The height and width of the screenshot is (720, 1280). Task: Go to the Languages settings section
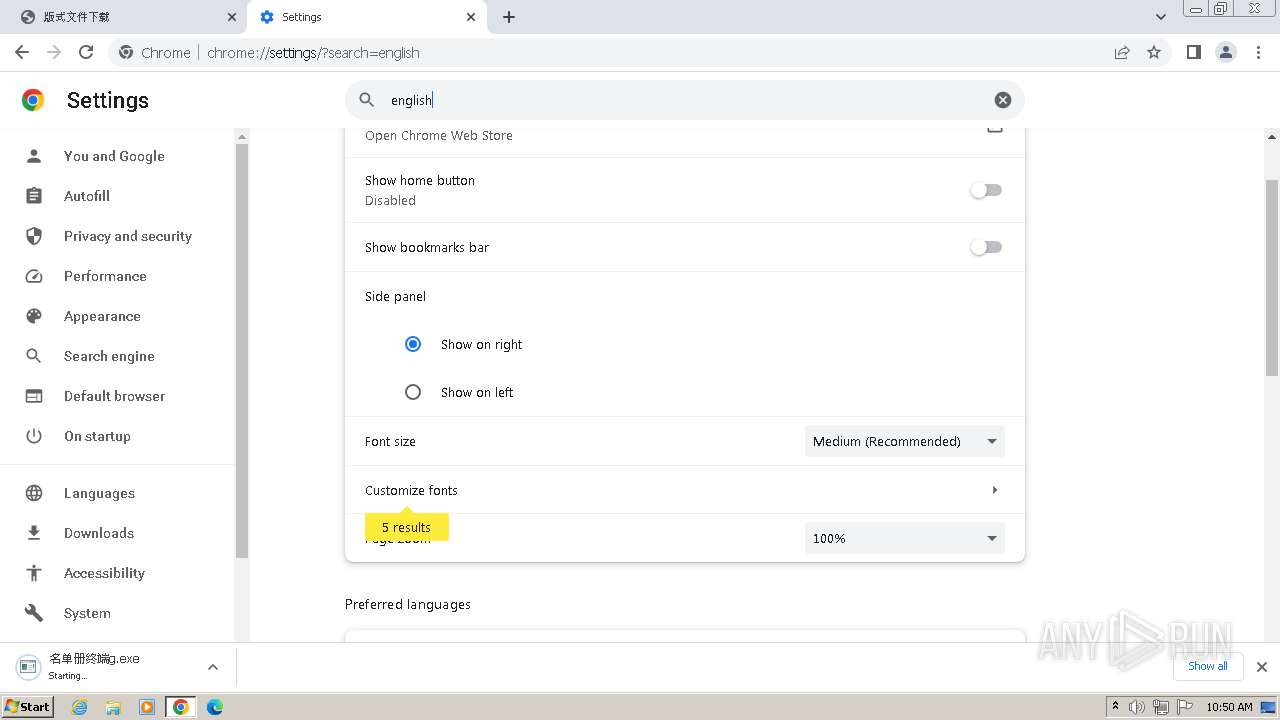pos(99,493)
